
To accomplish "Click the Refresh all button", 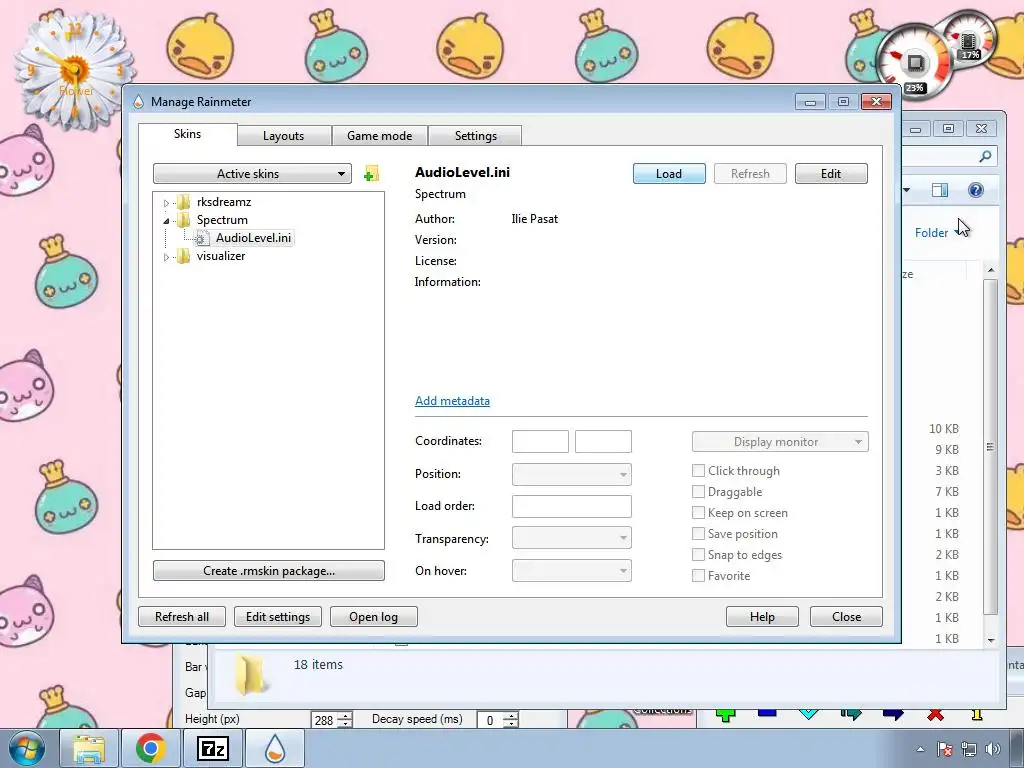I will (x=182, y=616).
